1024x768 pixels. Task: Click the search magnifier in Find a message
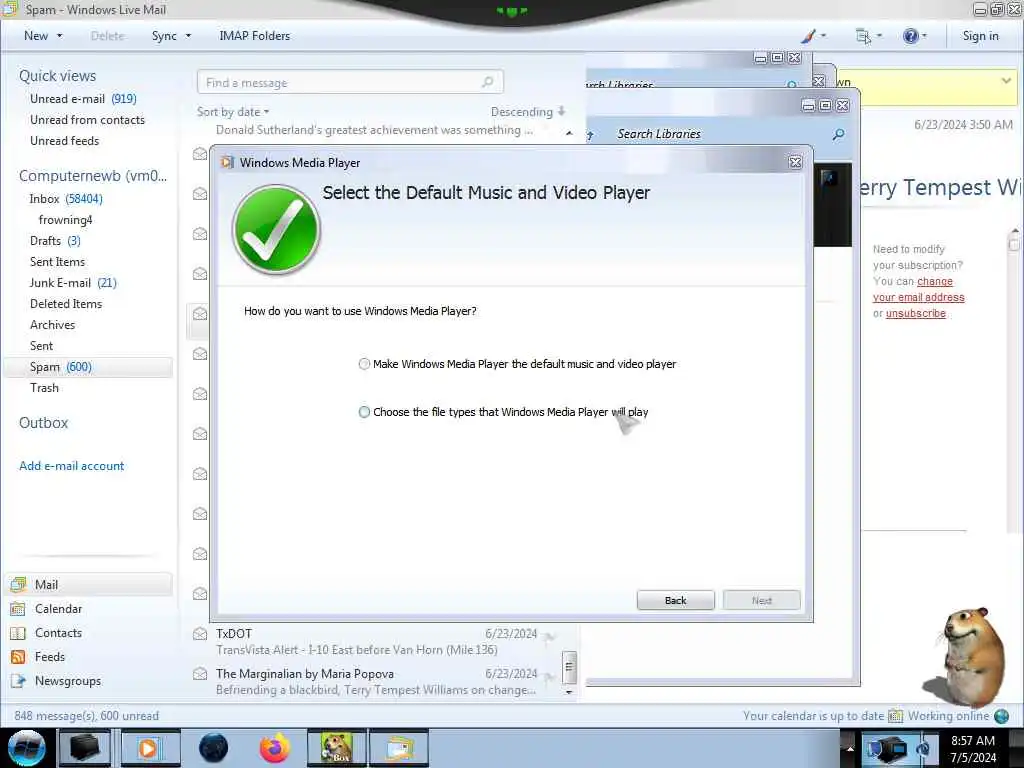click(487, 82)
